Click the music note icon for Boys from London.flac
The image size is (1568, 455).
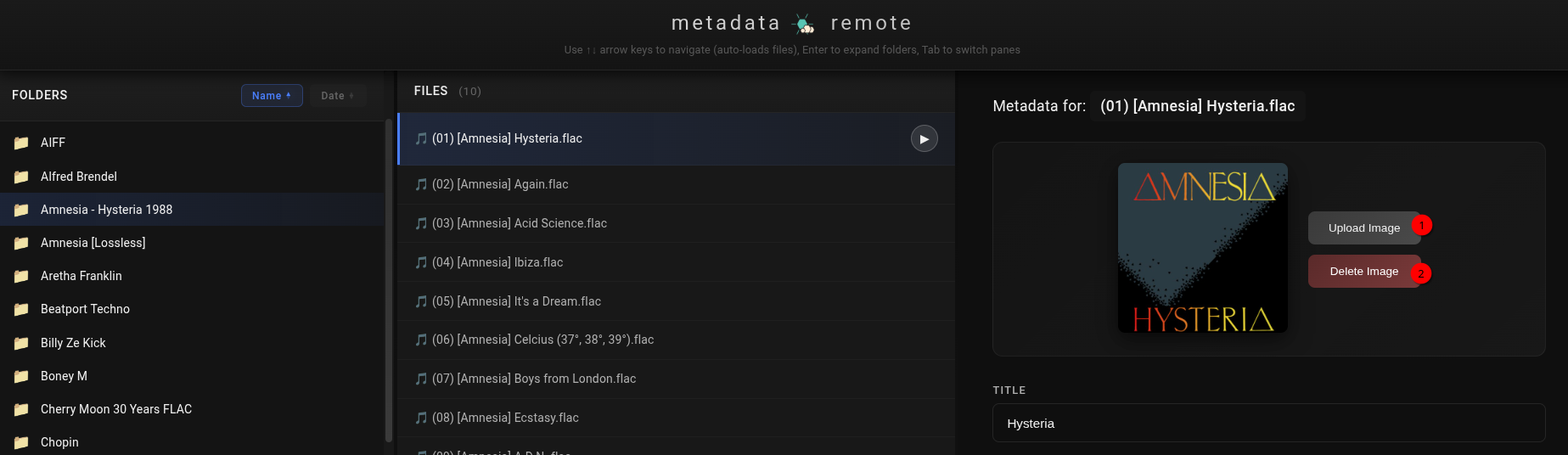coord(421,379)
